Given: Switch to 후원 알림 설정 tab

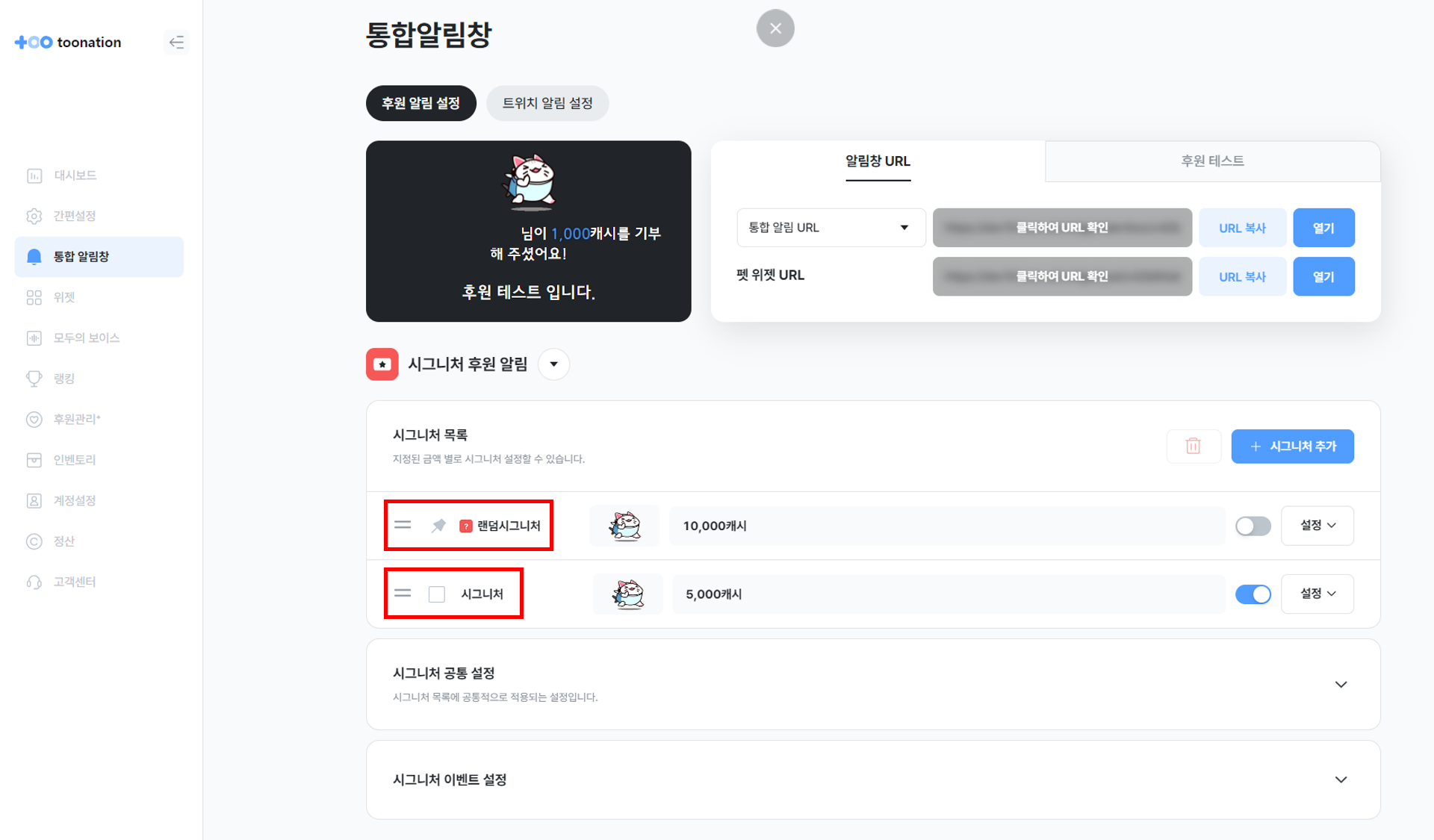Looking at the screenshot, I should 421,103.
